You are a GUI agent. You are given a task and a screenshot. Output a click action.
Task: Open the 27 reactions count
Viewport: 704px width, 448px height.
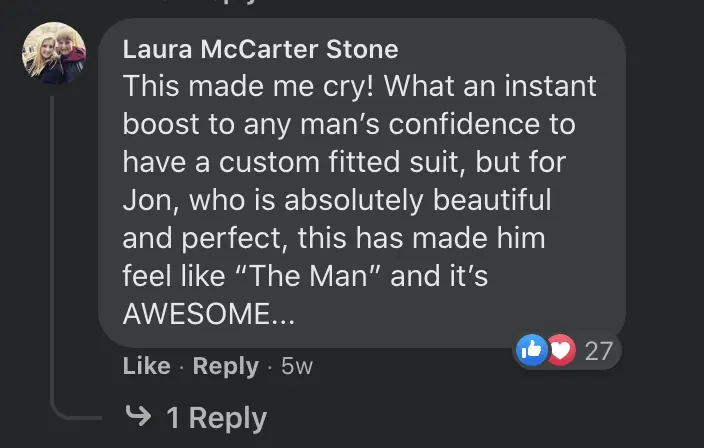(598, 350)
